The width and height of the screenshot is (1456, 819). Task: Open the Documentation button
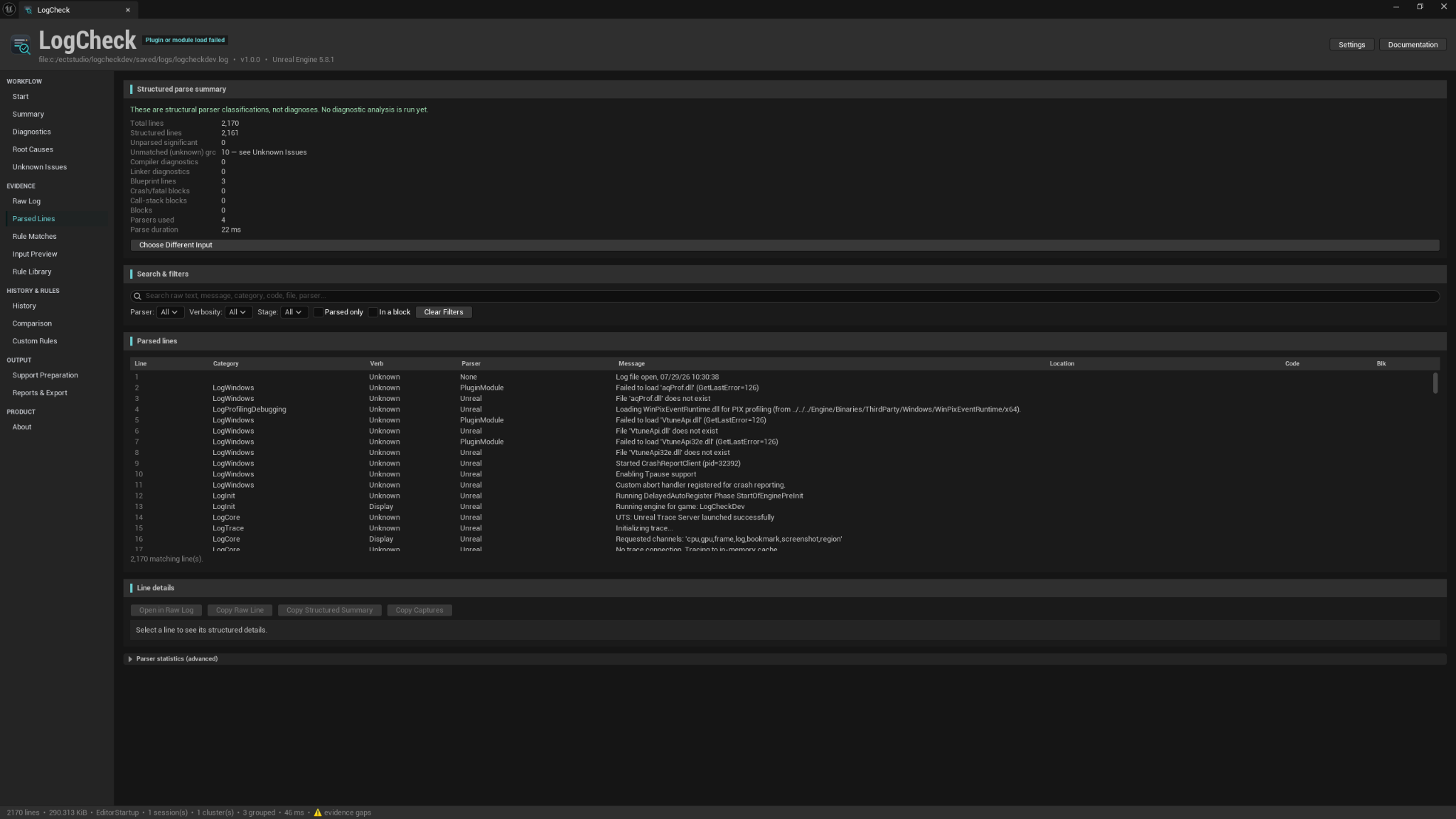pos(1413,45)
